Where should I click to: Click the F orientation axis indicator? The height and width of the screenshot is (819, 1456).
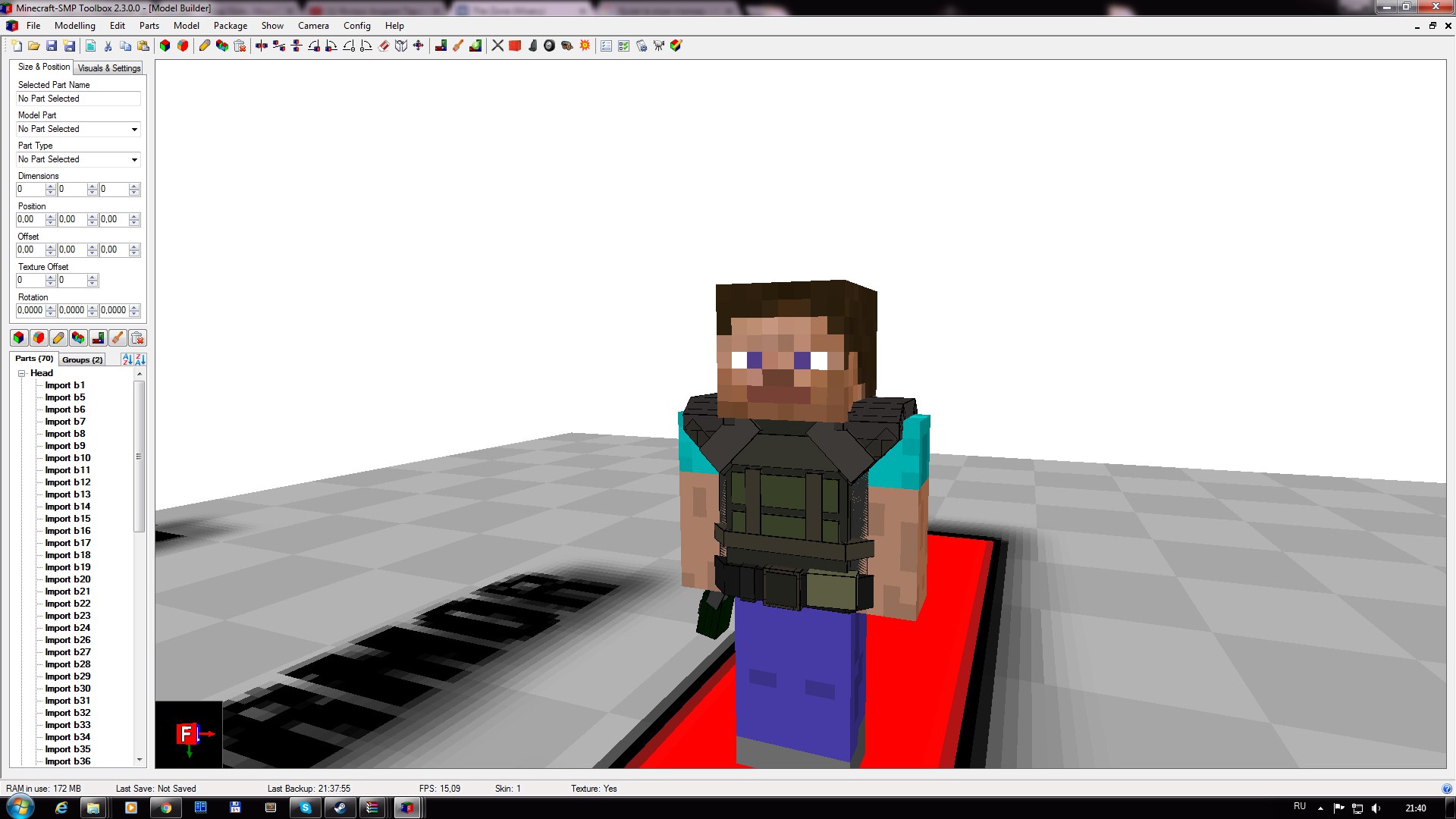(186, 734)
